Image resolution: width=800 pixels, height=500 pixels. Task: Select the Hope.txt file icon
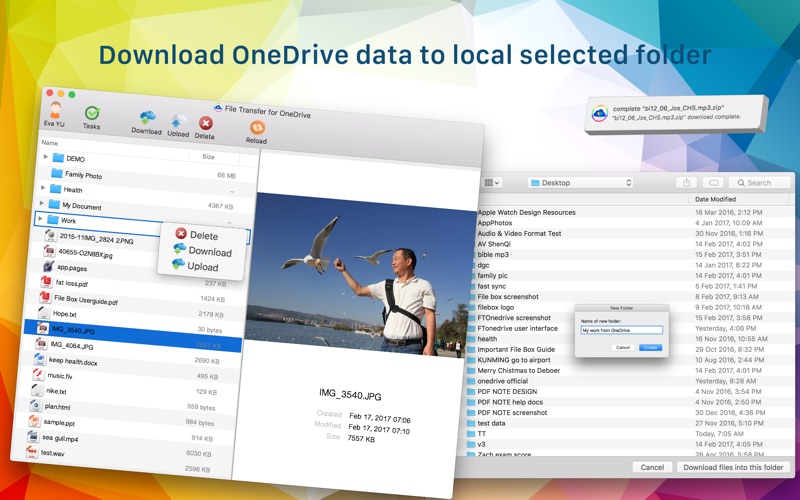pos(44,312)
